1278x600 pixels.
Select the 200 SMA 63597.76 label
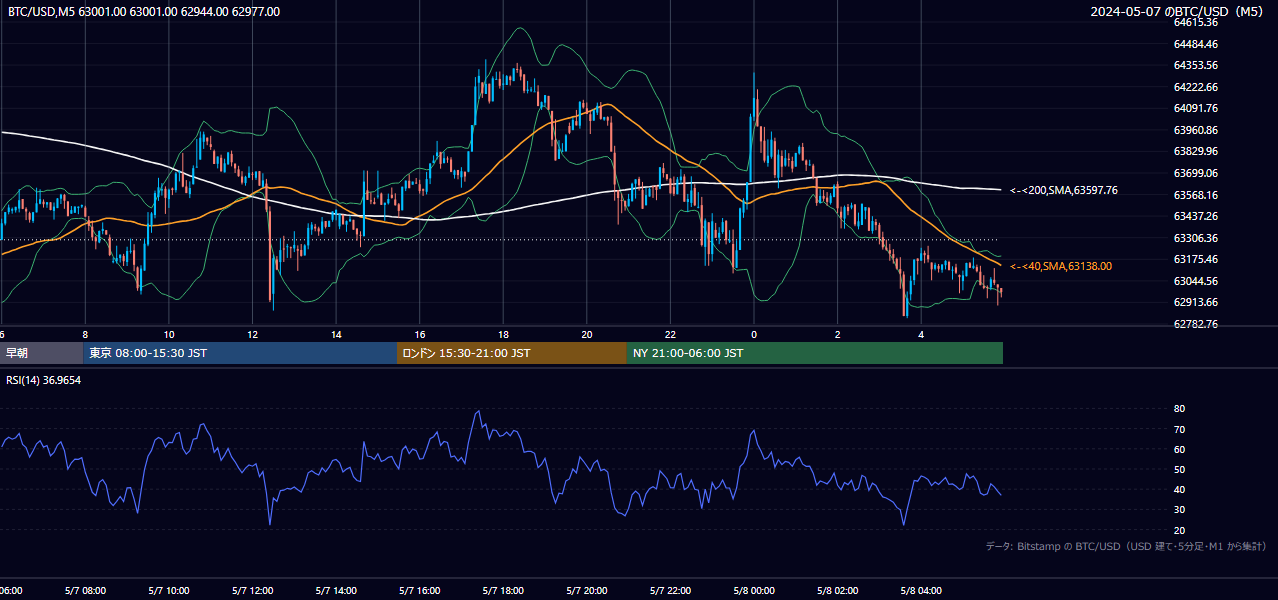tap(1064, 190)
